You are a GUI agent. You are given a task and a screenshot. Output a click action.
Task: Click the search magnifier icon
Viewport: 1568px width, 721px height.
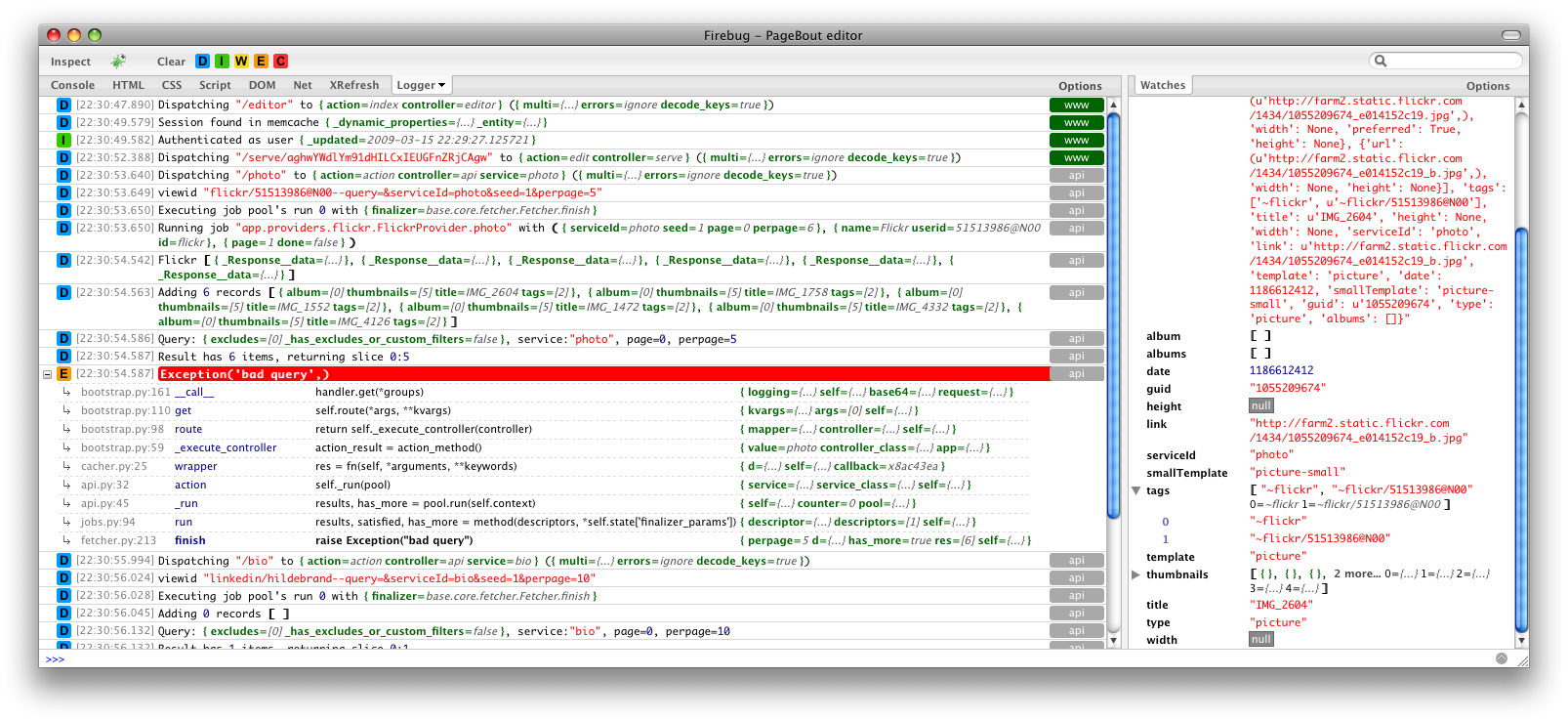click(1381, 61)
